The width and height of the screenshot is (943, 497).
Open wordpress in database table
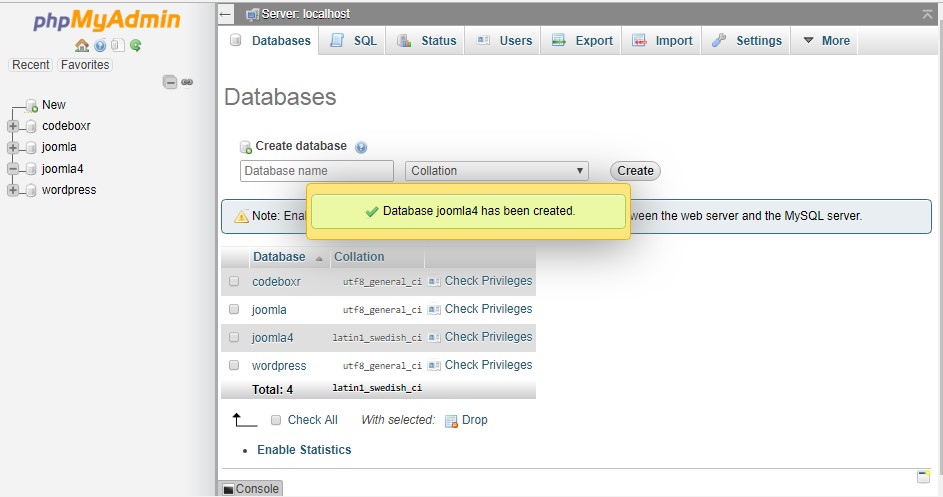coord(279,366)
